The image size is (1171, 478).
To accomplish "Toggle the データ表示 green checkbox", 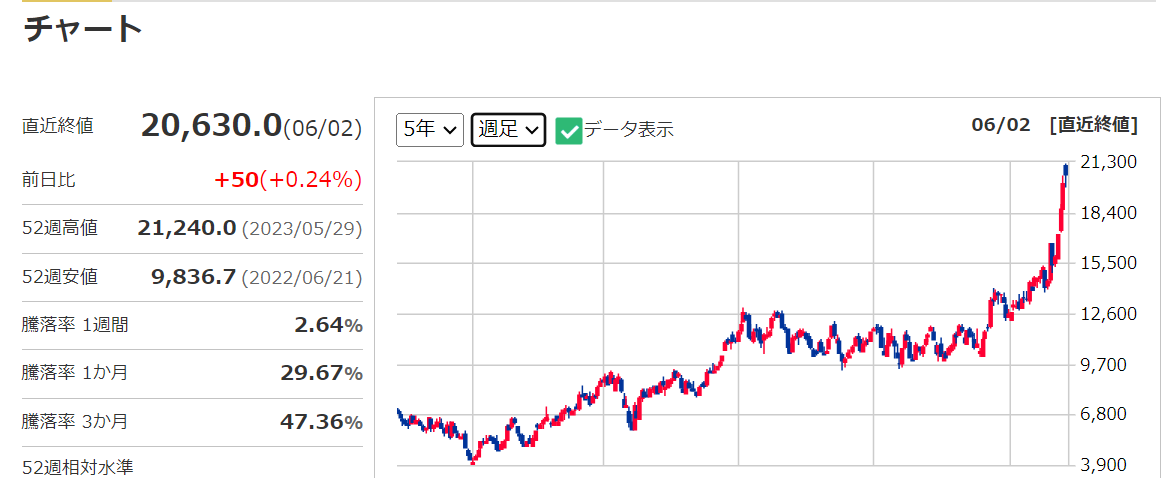I will [x=568, y=130].
